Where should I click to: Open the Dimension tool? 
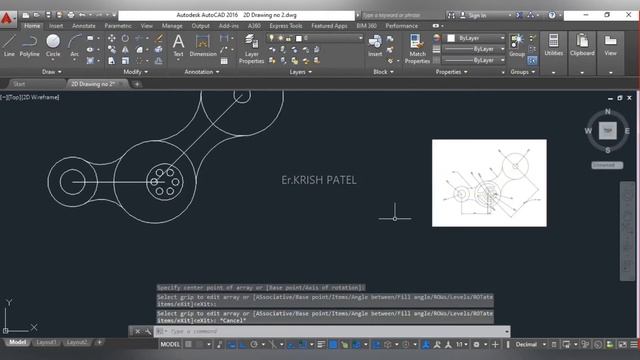[x=203, y=45]
